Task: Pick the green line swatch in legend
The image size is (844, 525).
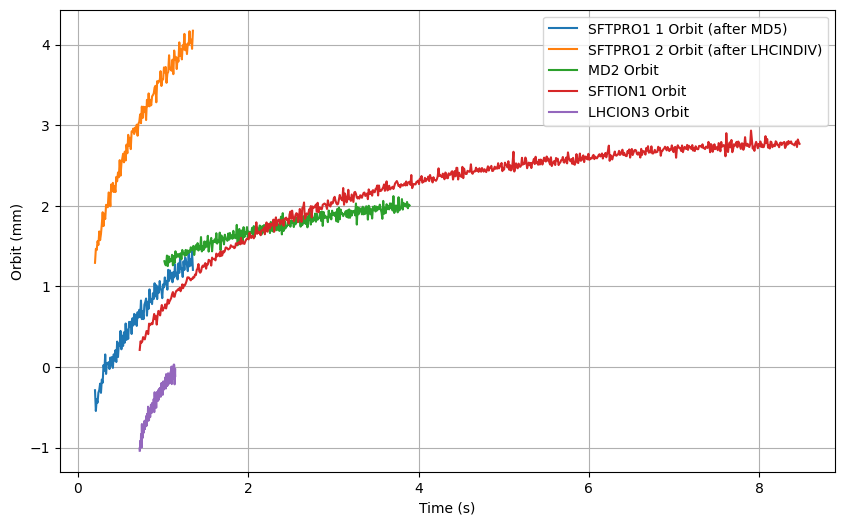Action: click(564, 71)
